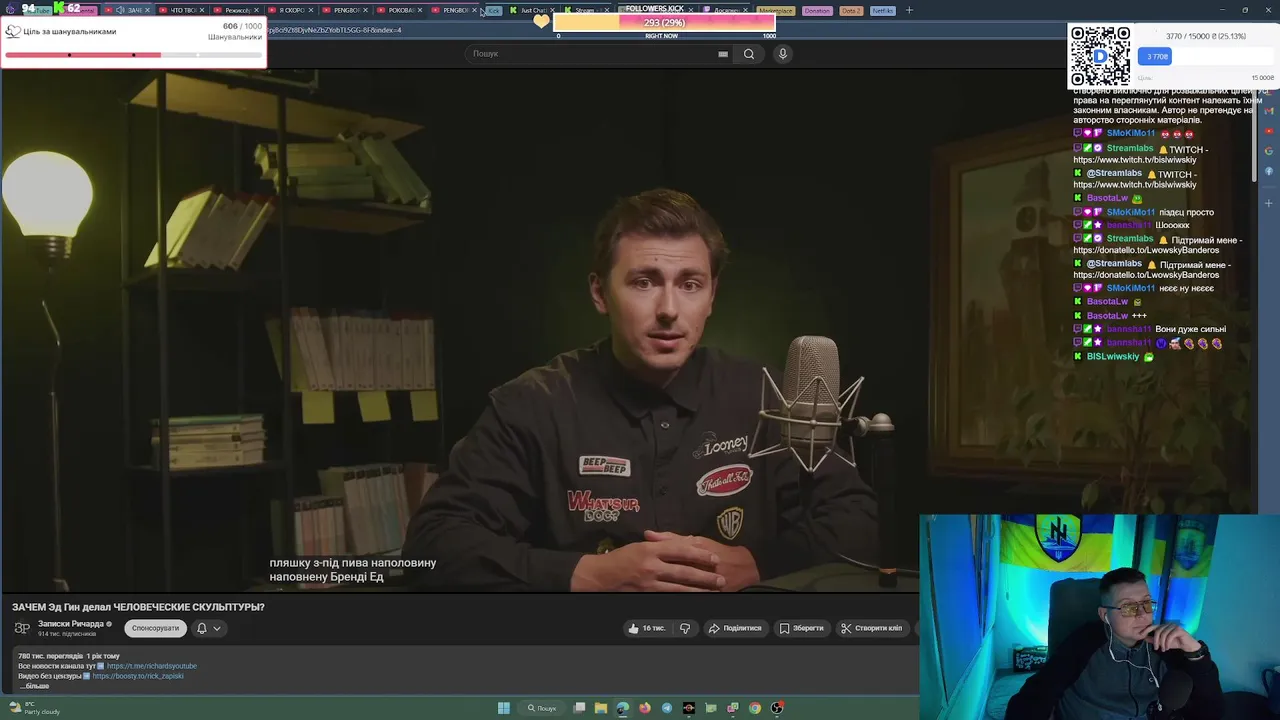Screen dimensions: 1280x720
Task: Click the Зберегти save button
Action: [x=802, y=628]
